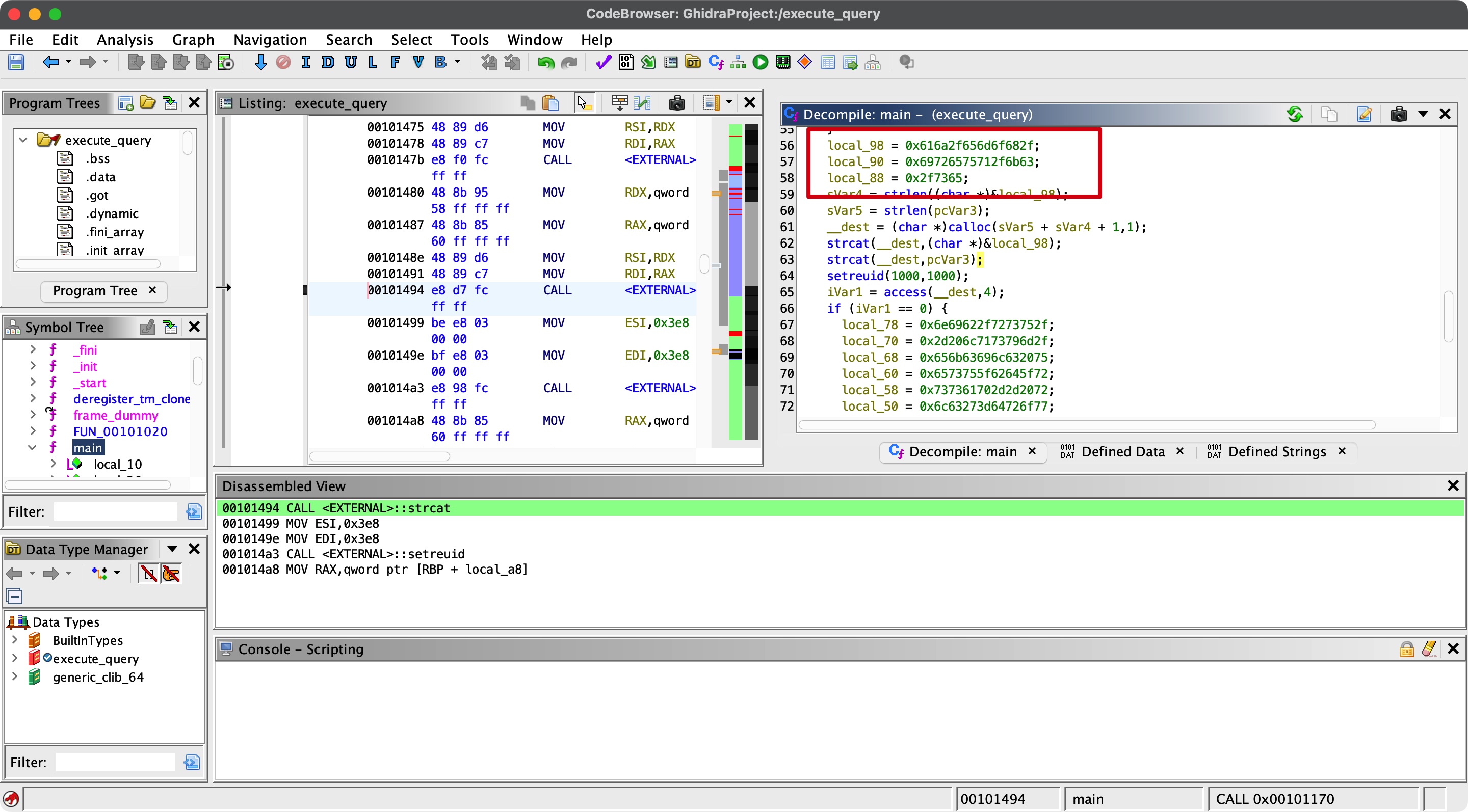Image resolution: width=1468 pixels, height=812 pixels.
Task: Re-decompile using green refresh icon in Decompile panel
Action: tap(1294, 114)
